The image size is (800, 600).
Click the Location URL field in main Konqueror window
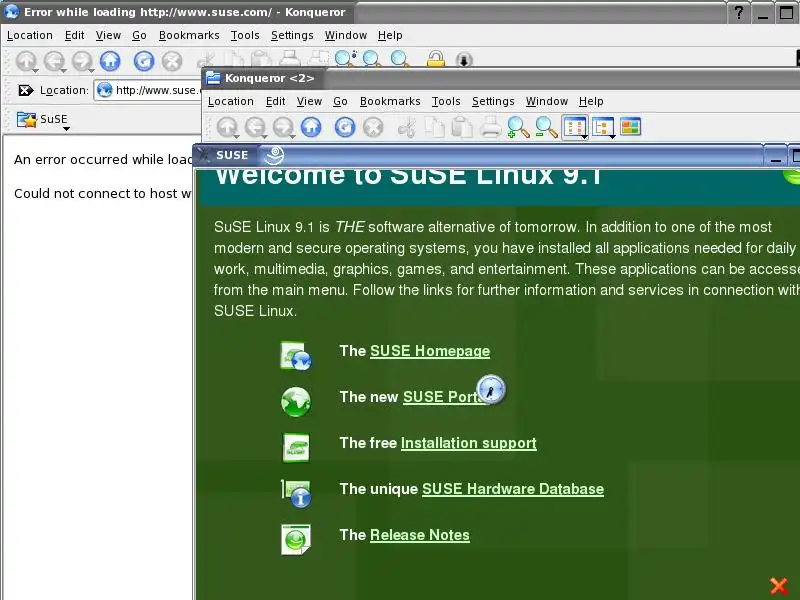148,90
